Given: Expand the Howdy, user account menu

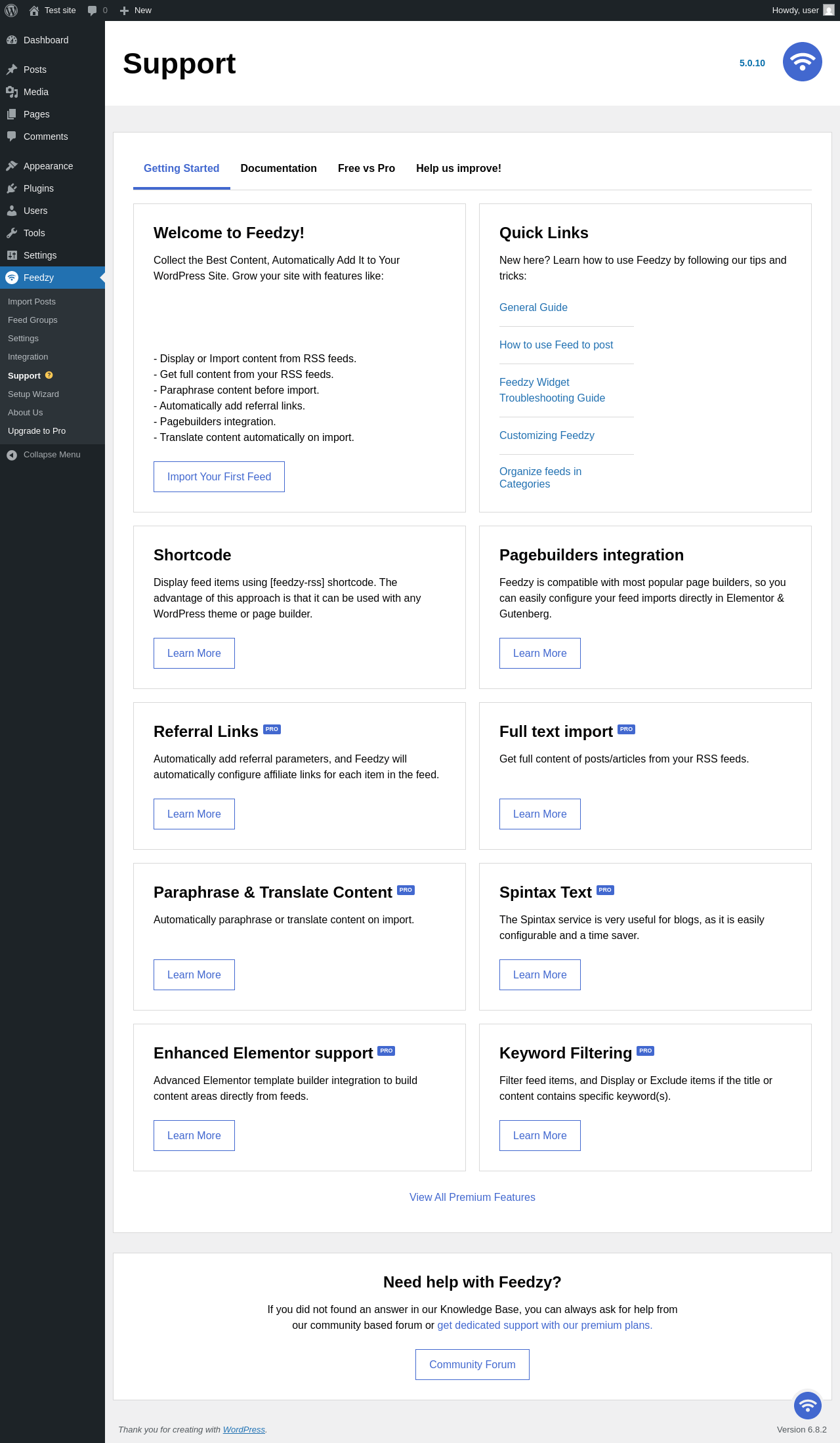Looking at the screenshot, I should [803, 10].
